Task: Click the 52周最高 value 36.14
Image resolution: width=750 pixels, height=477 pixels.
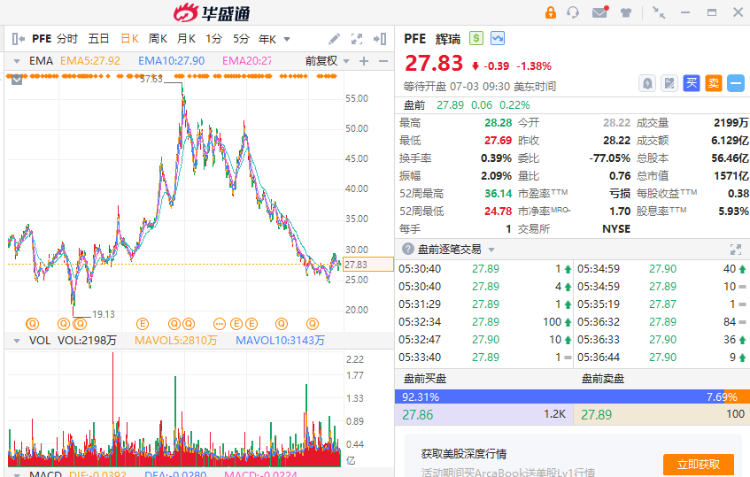Action: [498, 193]
